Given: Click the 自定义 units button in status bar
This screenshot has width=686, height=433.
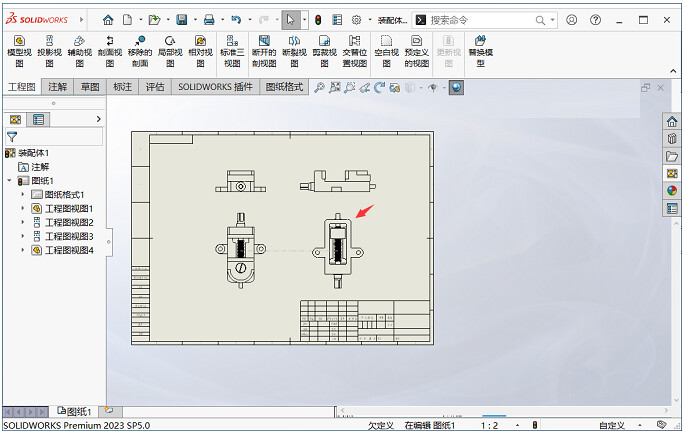Looking at the screenshot, I should pos(611,425).
